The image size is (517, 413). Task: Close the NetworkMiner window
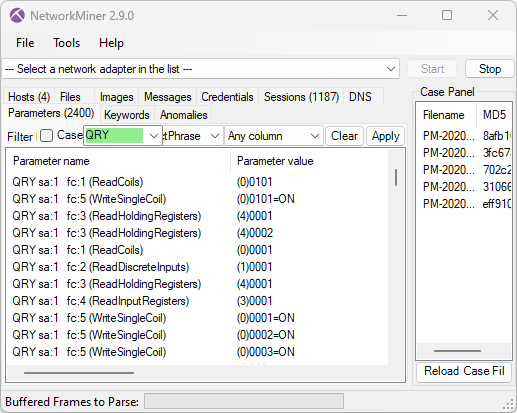pyautogui.click(x=493, y=15)
